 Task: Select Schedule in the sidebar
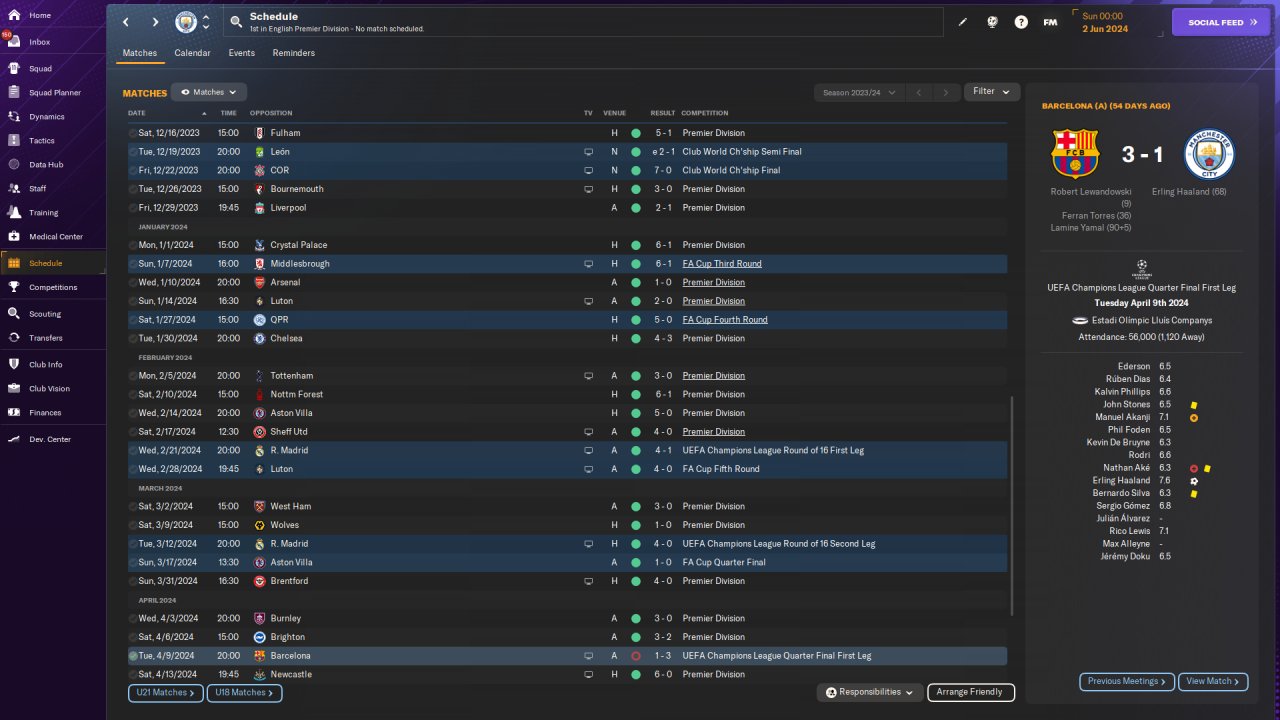pos(53,263)
